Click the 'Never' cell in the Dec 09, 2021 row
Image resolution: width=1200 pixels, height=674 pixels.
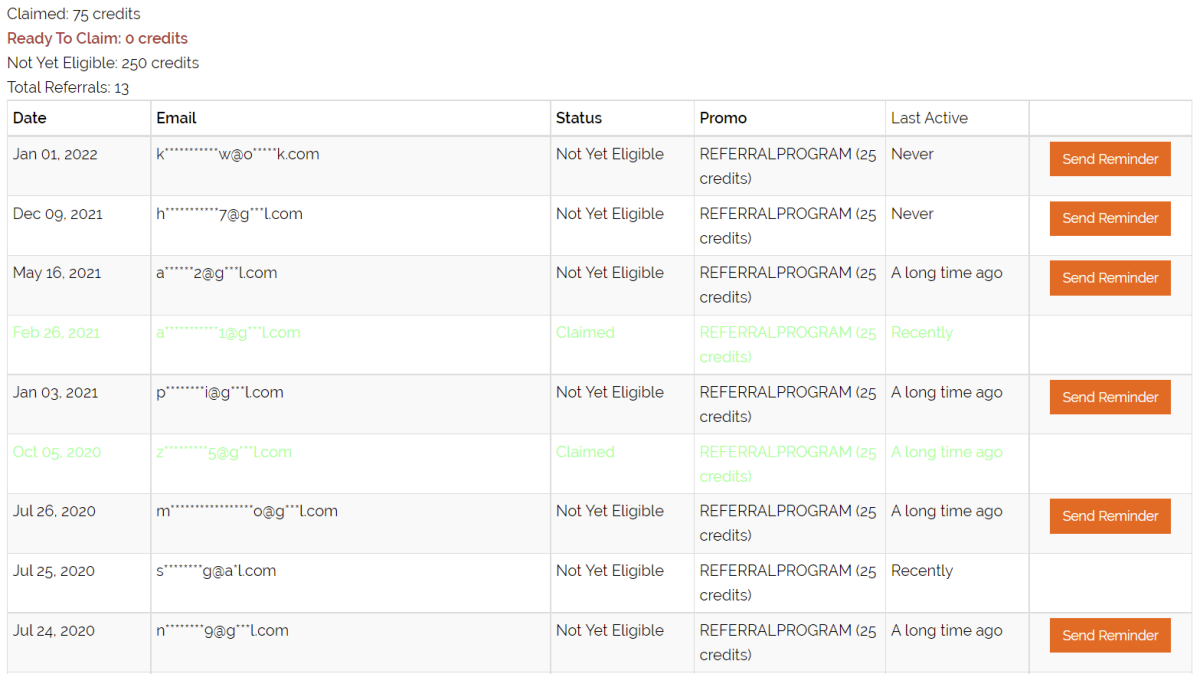[912, 214]
